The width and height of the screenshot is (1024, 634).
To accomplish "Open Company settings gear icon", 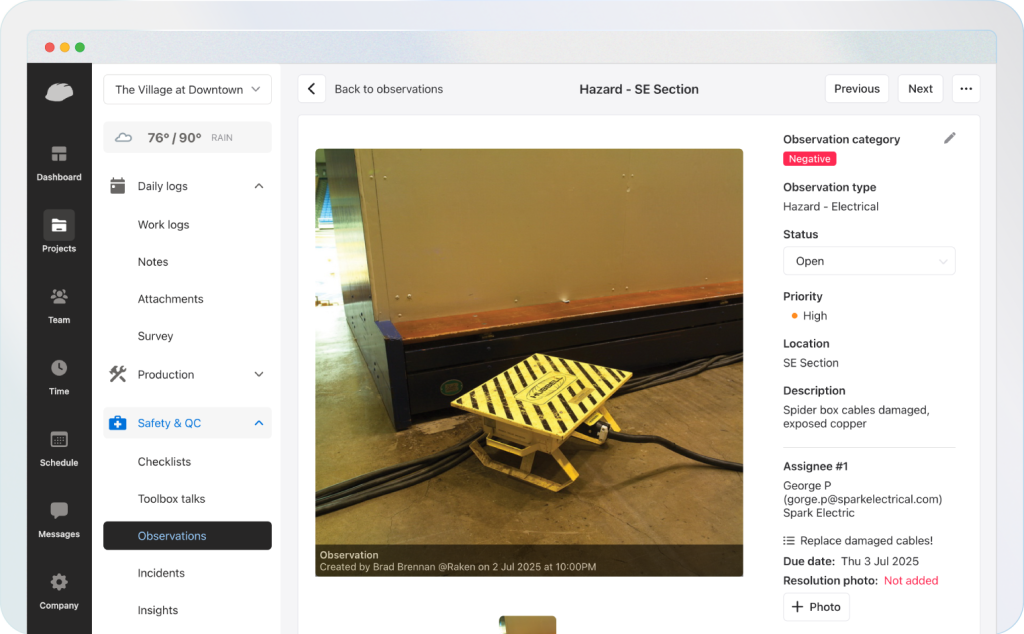I will pyautogui.click(x=59, y=582).
